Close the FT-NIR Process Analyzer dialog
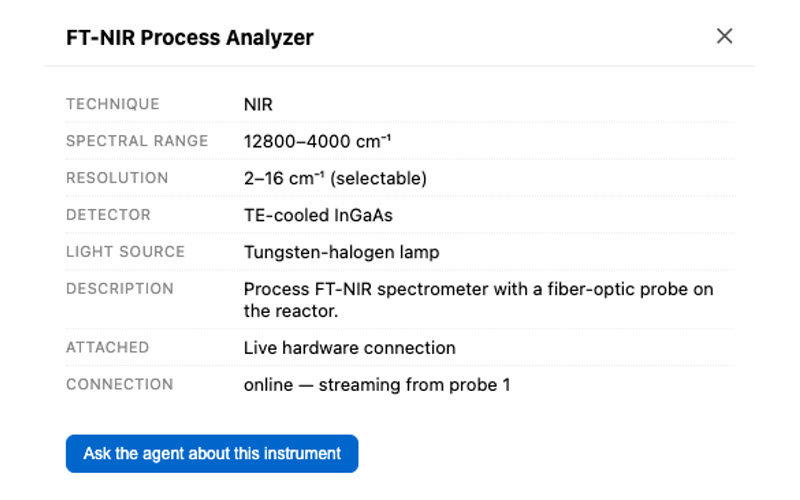 724,36
